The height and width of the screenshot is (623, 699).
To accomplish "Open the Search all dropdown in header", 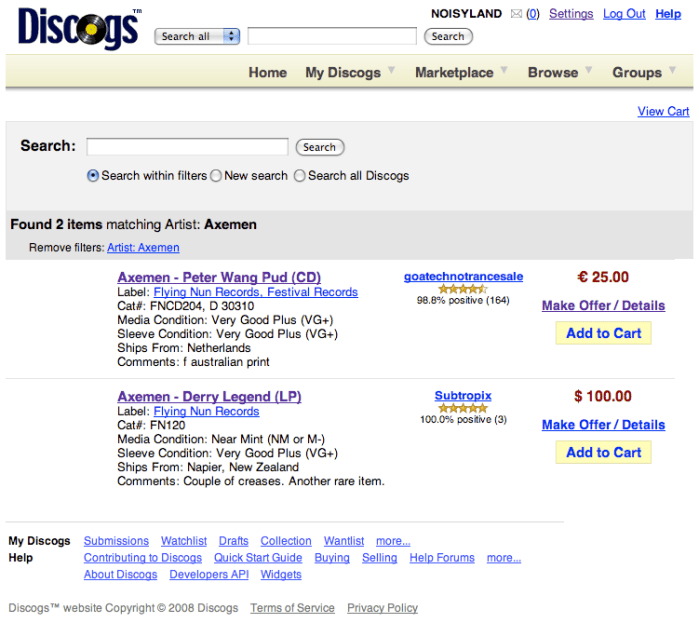I will 197,36.
